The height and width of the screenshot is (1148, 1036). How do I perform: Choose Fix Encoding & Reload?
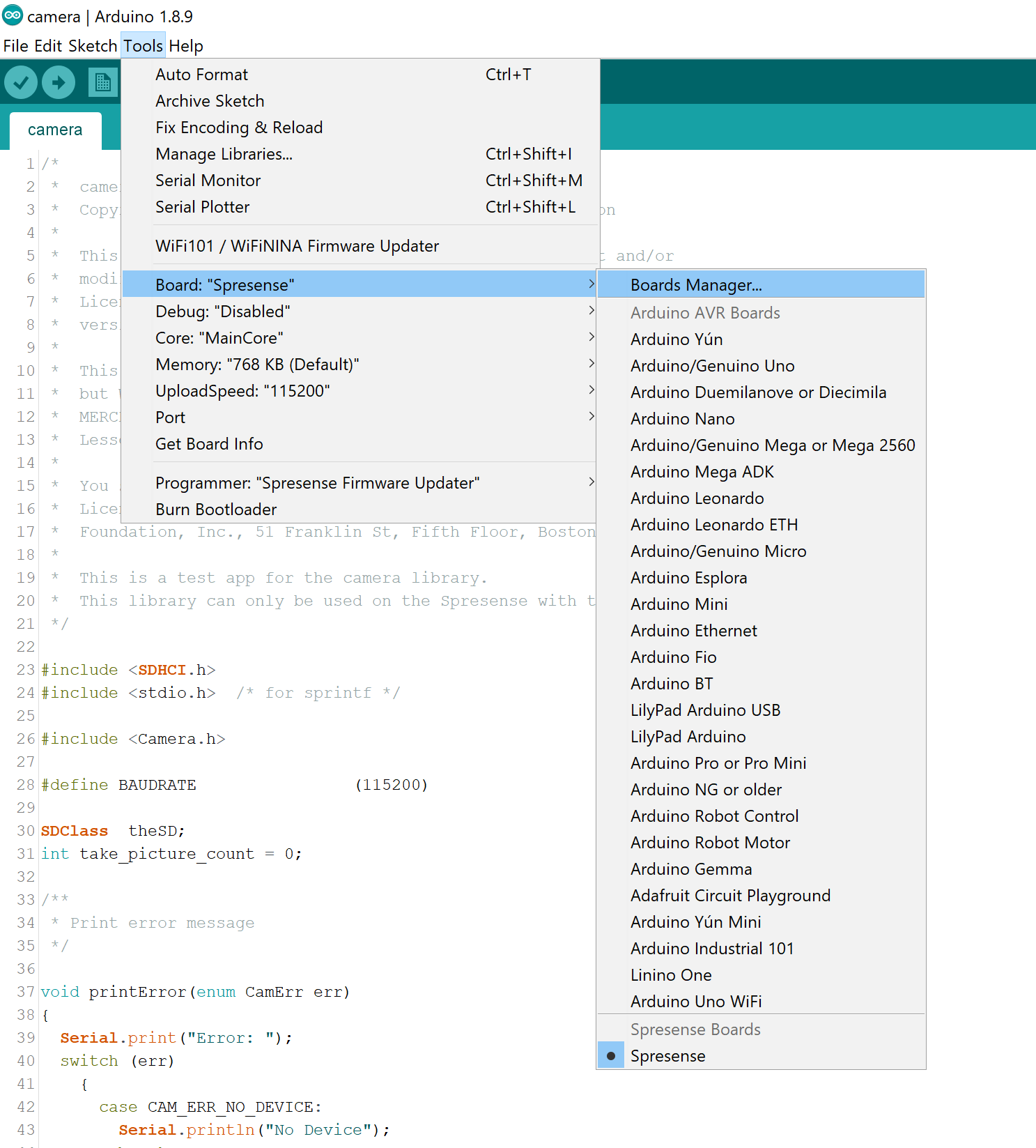359,127
